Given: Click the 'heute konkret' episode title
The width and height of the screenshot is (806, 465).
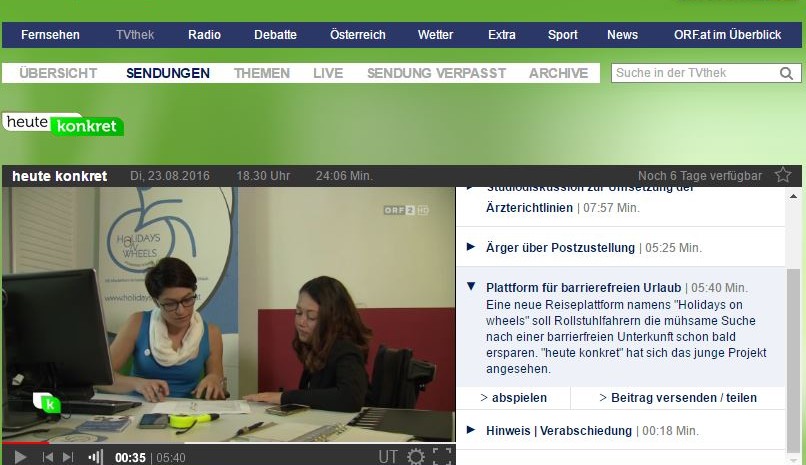Looking at the screenshot, I should (60, 176).
